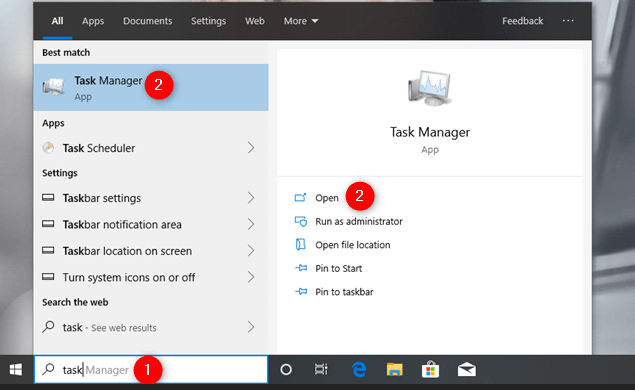Click inside the taskbar search input field
635x390 pixels.
click(x=151, y=369)
